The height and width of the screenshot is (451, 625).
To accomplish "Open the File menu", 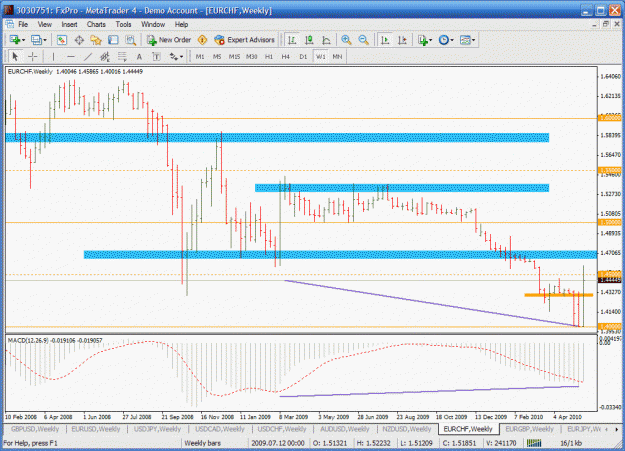I will [23, 24].
